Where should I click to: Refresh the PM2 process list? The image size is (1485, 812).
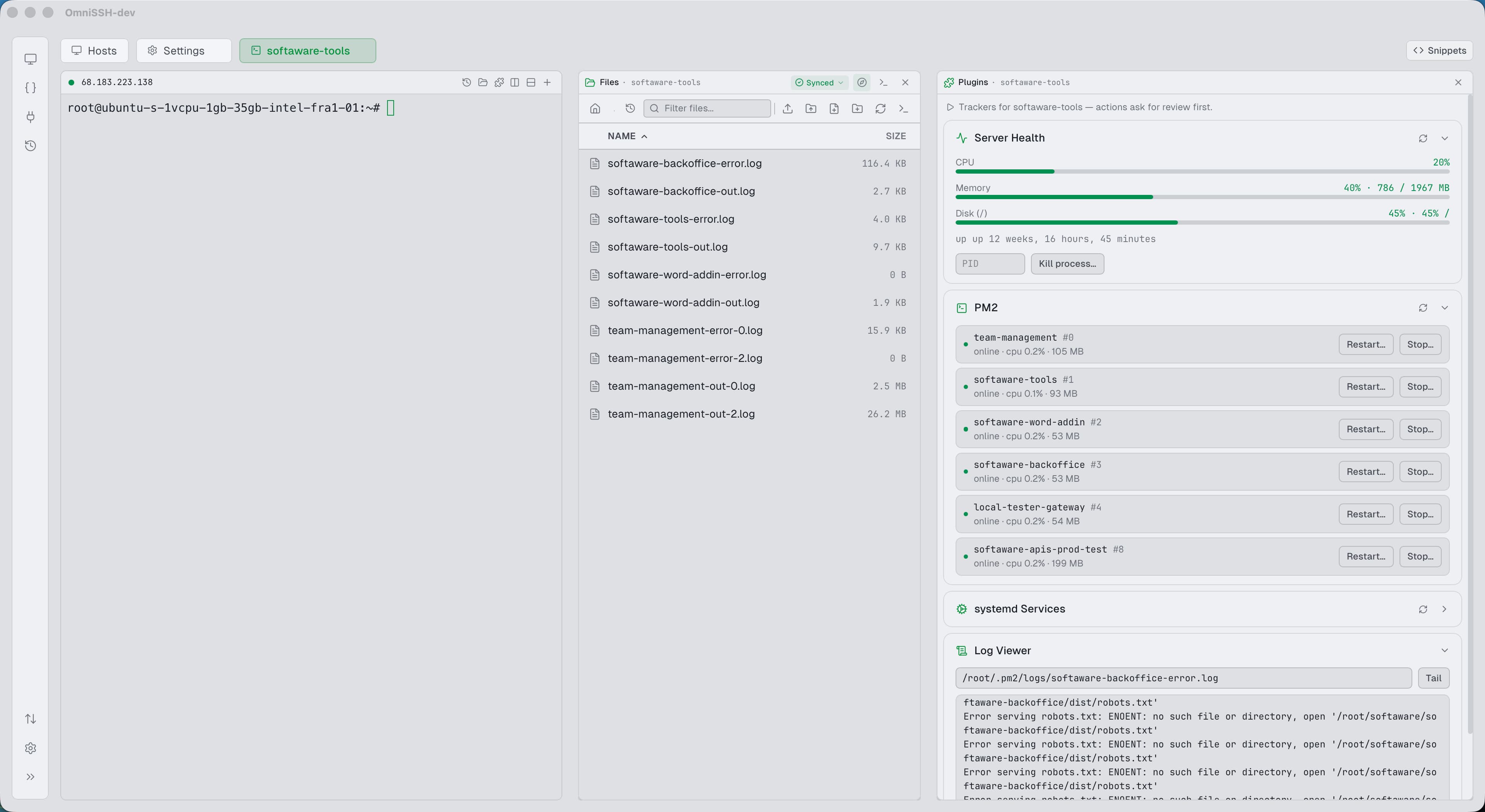click(1423, 308)
